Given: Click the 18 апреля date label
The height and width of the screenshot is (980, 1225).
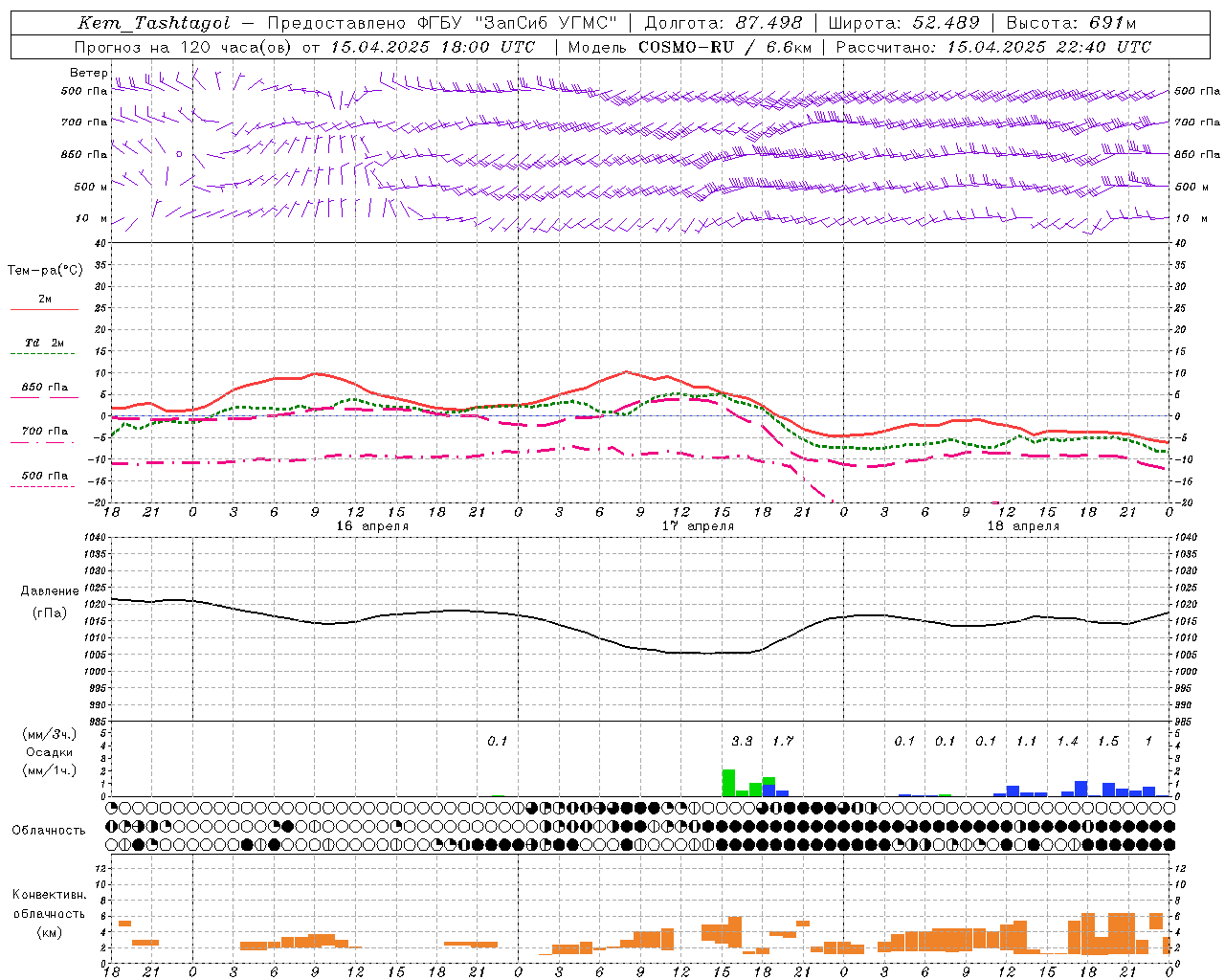Looking at the screenshot, I should pos(1023,526).
